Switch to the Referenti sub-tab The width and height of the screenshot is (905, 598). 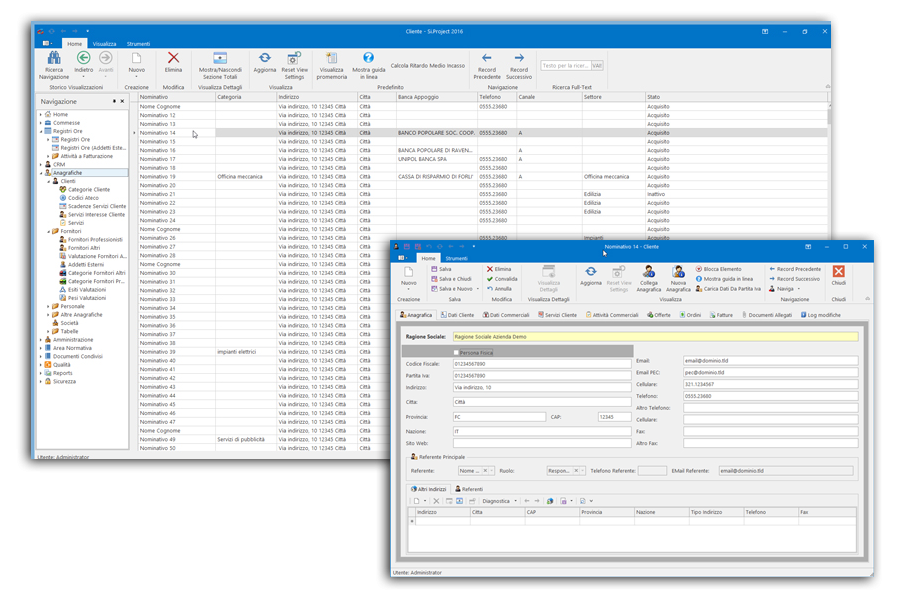pos(469,489)
